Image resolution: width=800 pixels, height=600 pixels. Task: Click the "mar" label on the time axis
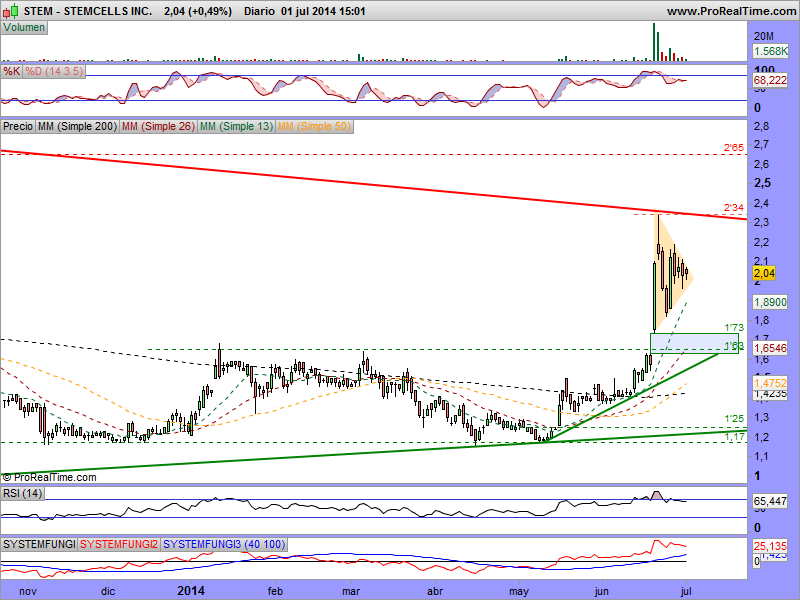[351, 591]
